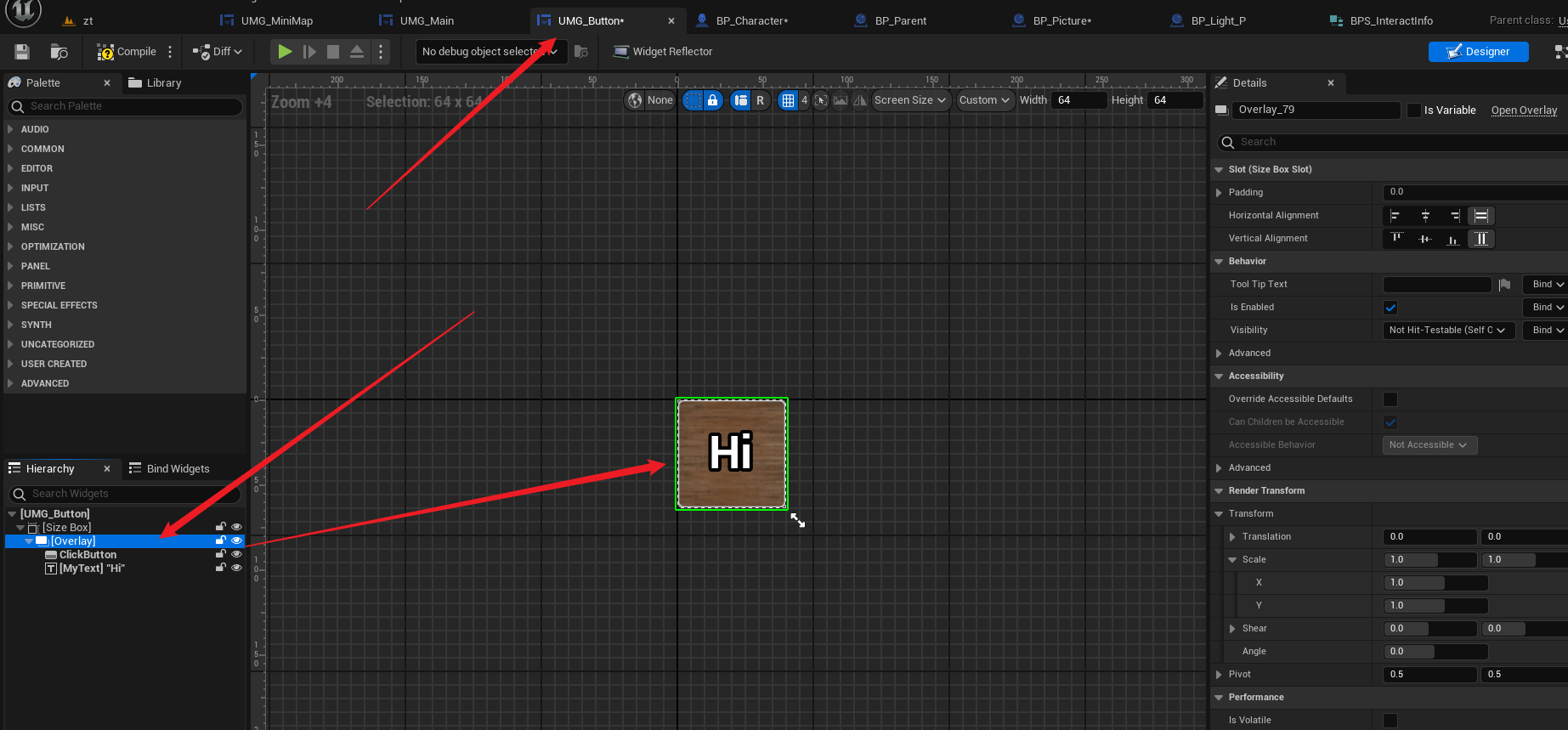Toggle visibility eye for Size Box
1568x730 pixels.
[x=237, y=527]
